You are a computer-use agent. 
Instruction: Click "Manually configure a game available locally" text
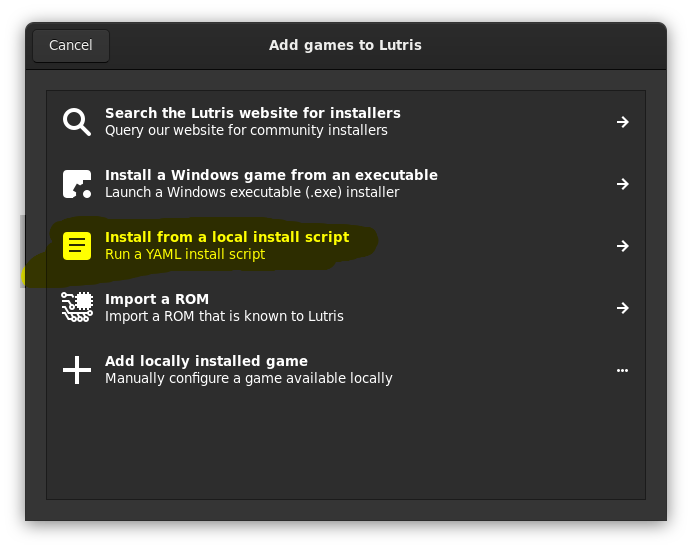[x=248, y=378]
